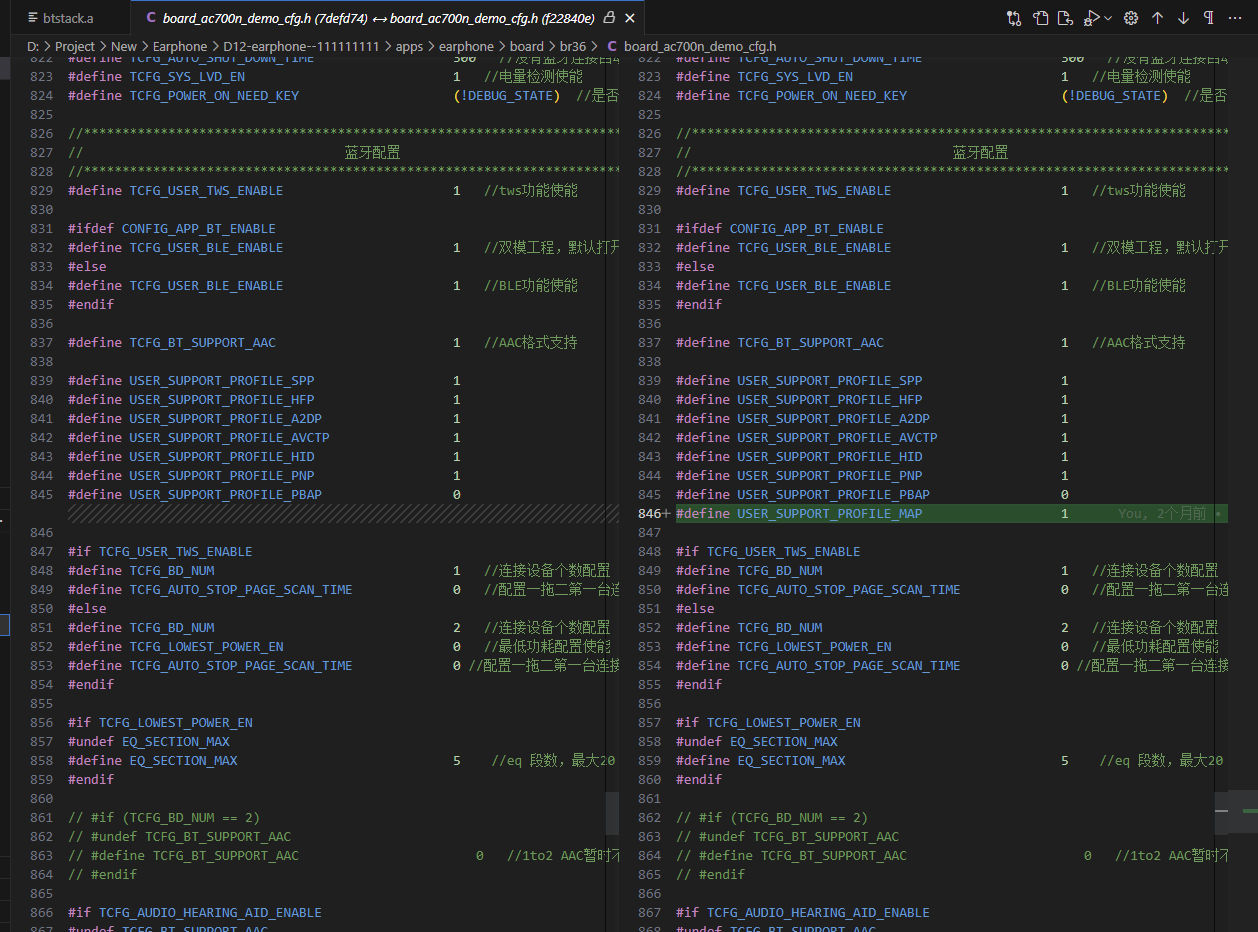This screenshot has height=932, width=1258.
Task: Click the apps breadcrumb
Action: [410, 46]
